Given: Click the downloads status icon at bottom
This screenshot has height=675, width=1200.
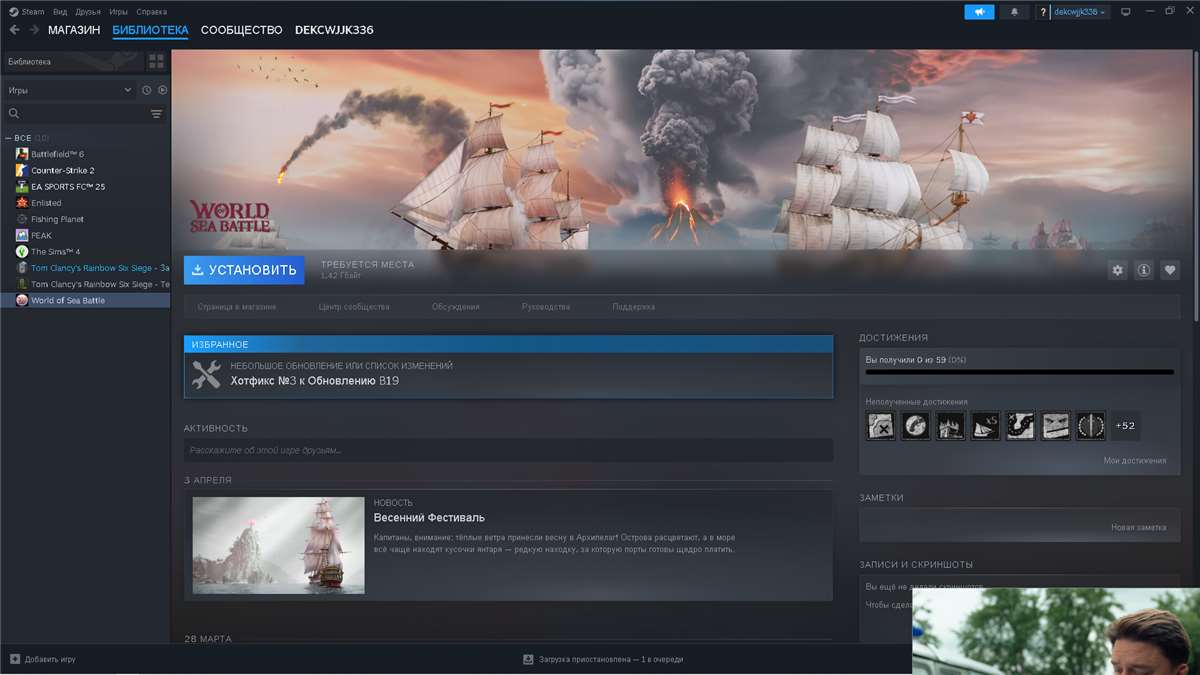Looking at the screenshot, I should pos(528,659).
